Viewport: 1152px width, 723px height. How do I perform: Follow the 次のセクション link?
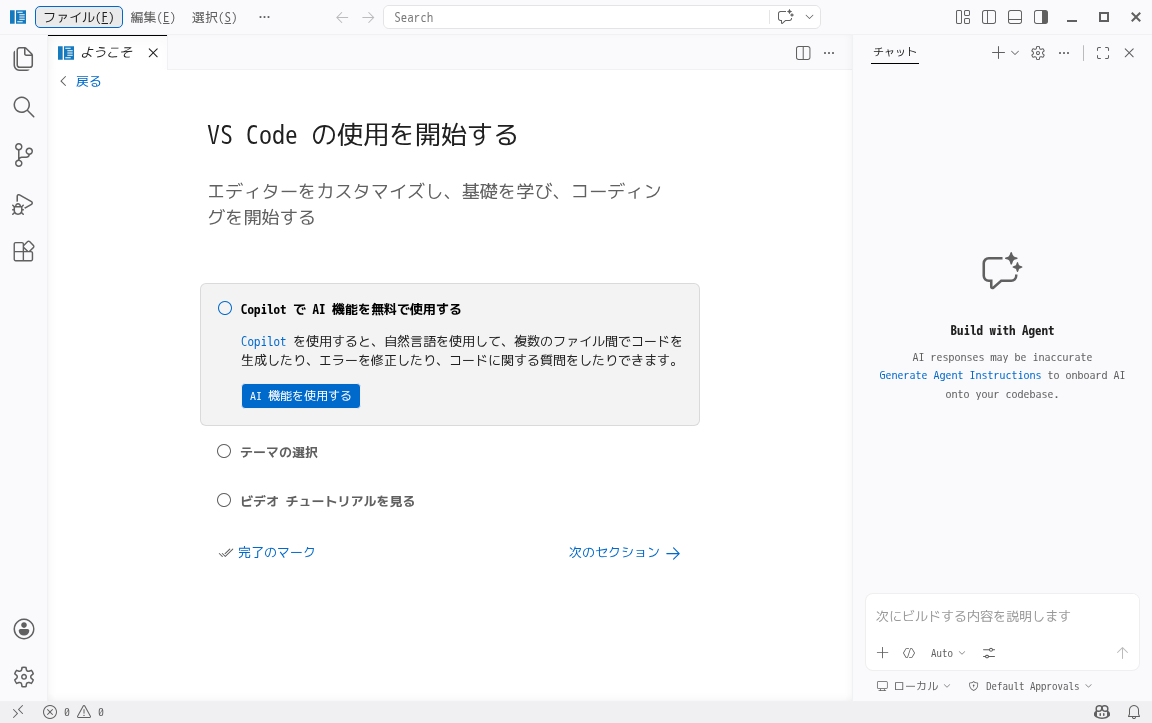(624, 553)
